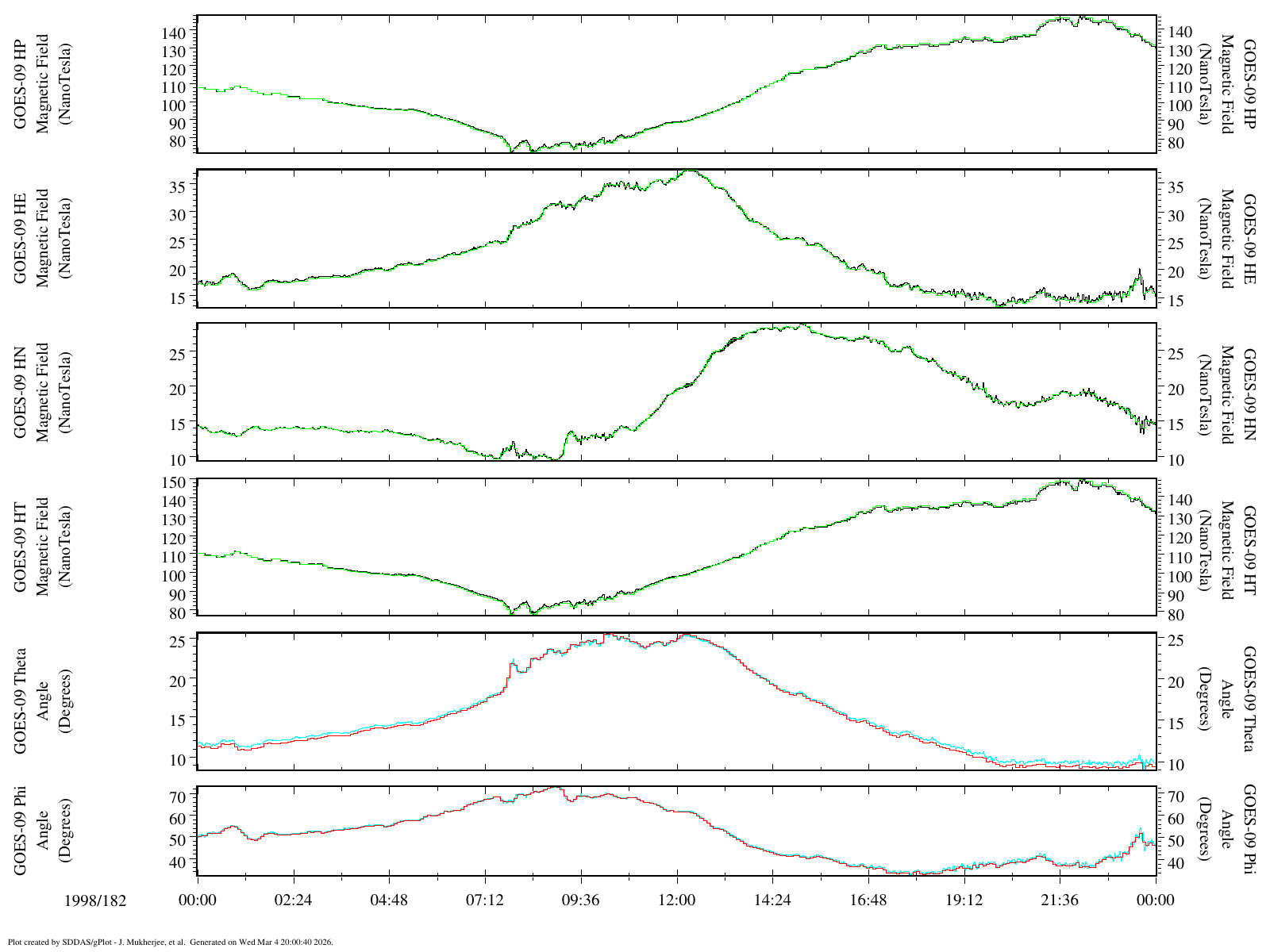This screenshot has width=1270, height=952.
Task: Choose the "19:12" time-axis label
Action: click(964, 900)
